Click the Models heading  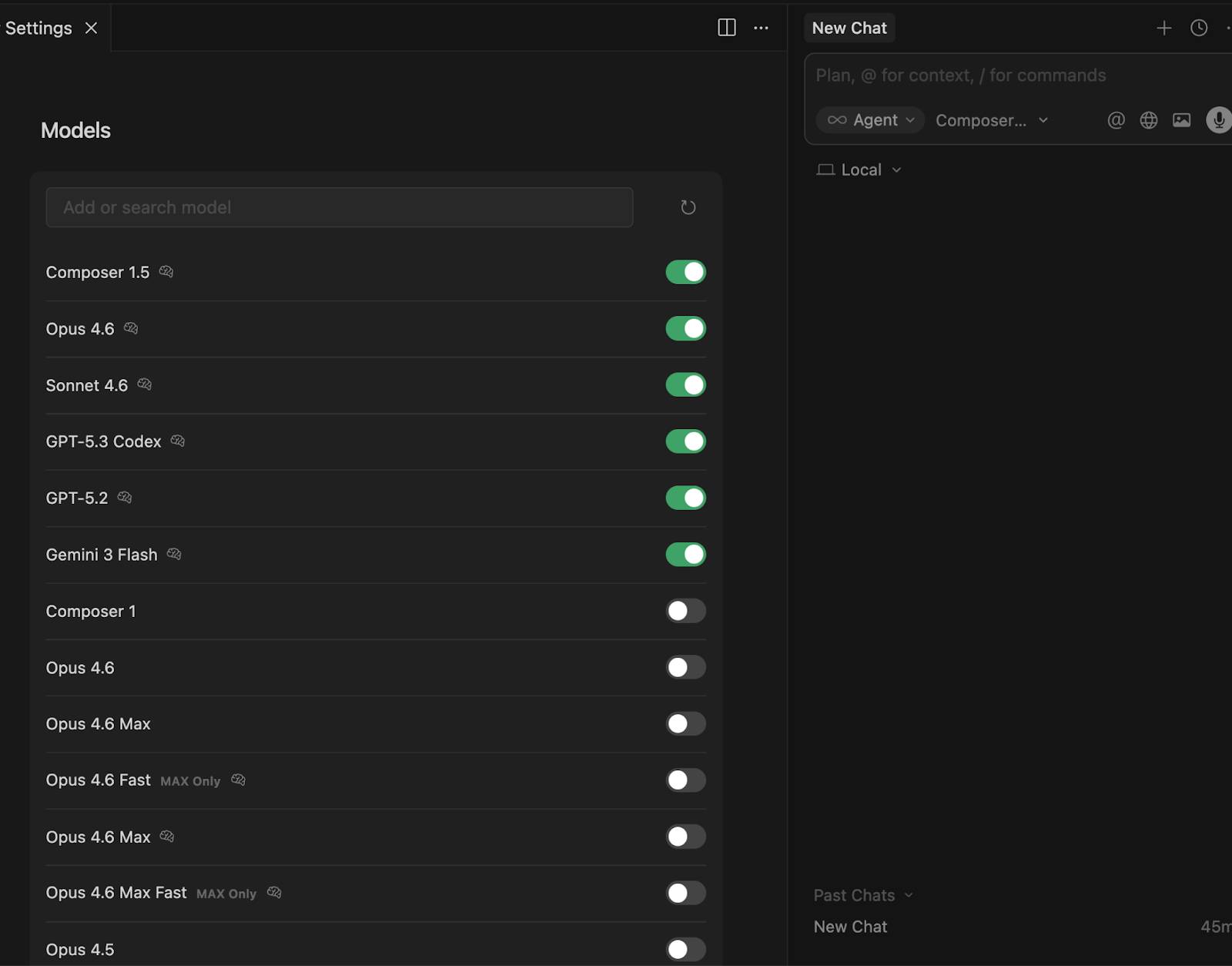click(75, 130)
